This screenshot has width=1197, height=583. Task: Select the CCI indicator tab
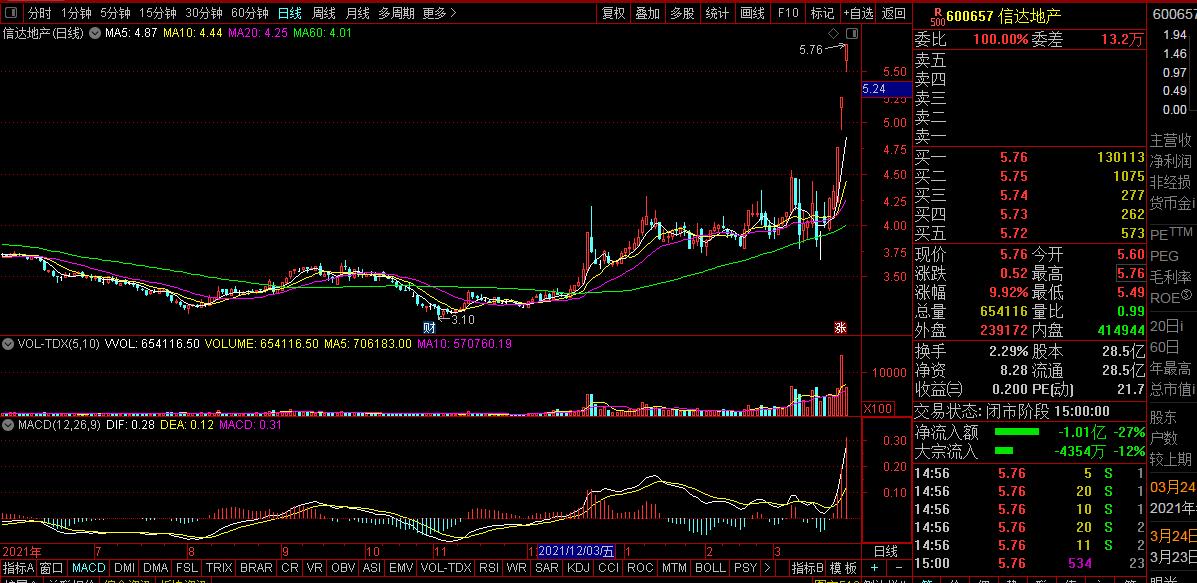(608, 569)
